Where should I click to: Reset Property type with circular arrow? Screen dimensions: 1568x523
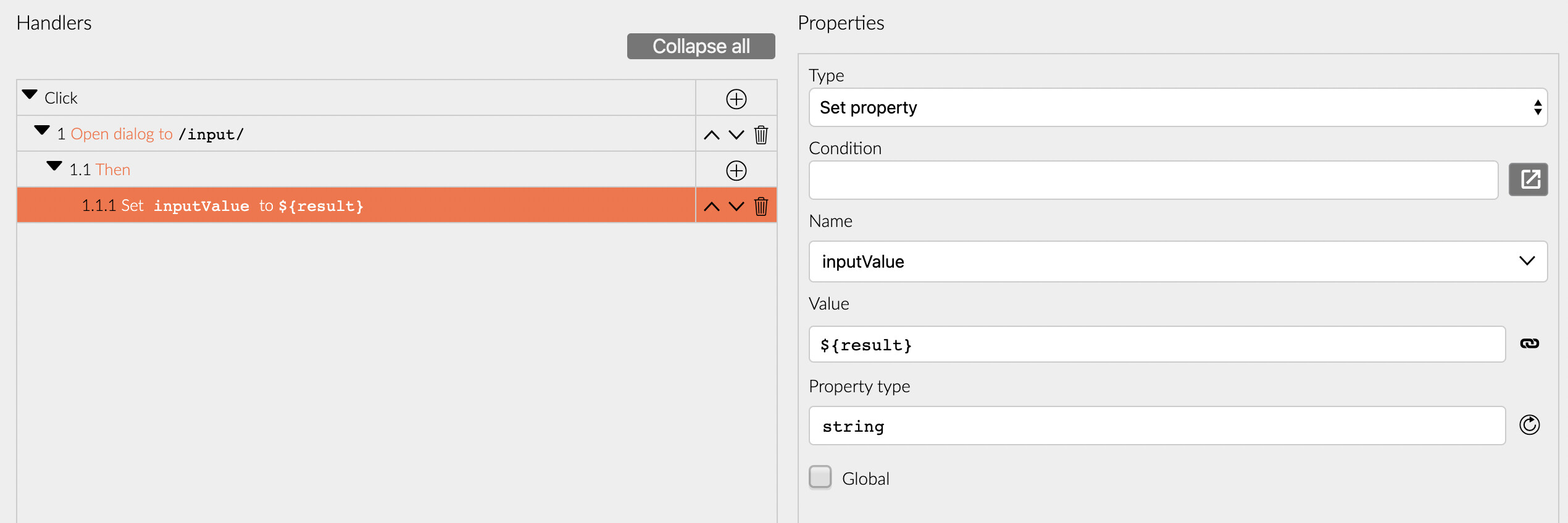coord(1529,425)
